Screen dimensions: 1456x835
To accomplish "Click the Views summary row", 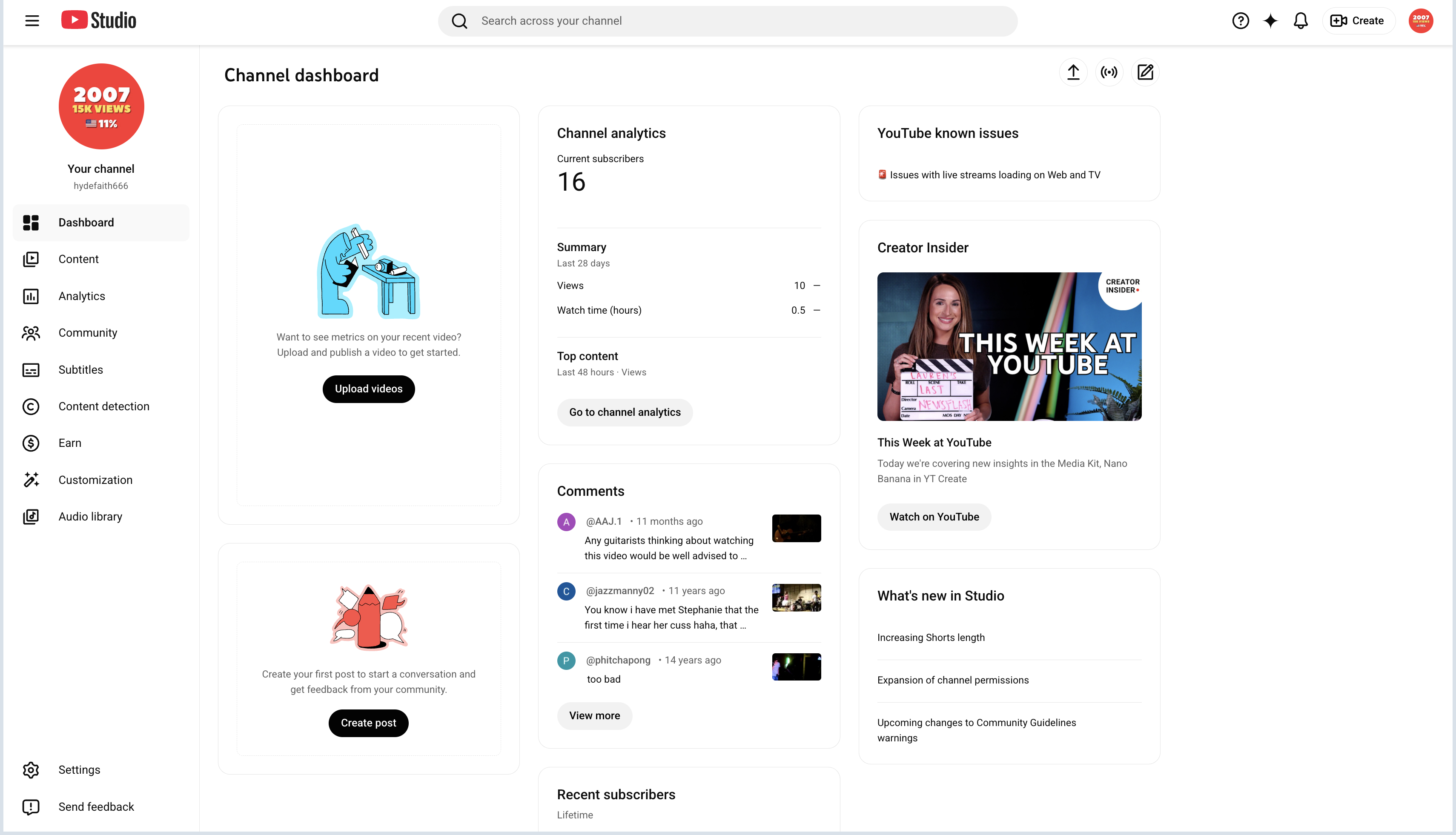I will tap(688, 286).
